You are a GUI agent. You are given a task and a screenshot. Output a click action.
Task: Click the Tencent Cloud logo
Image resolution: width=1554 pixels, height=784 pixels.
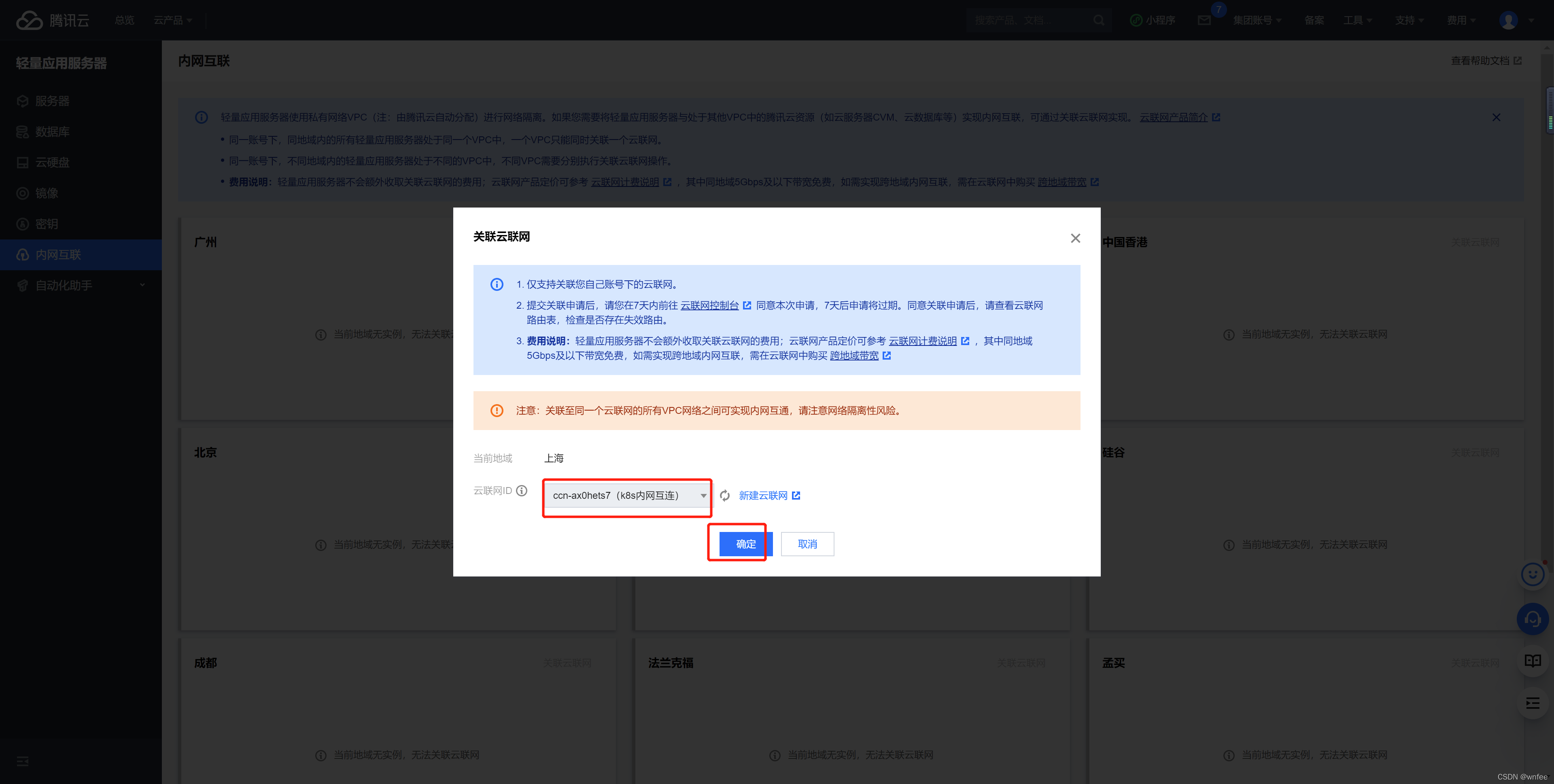53,21
